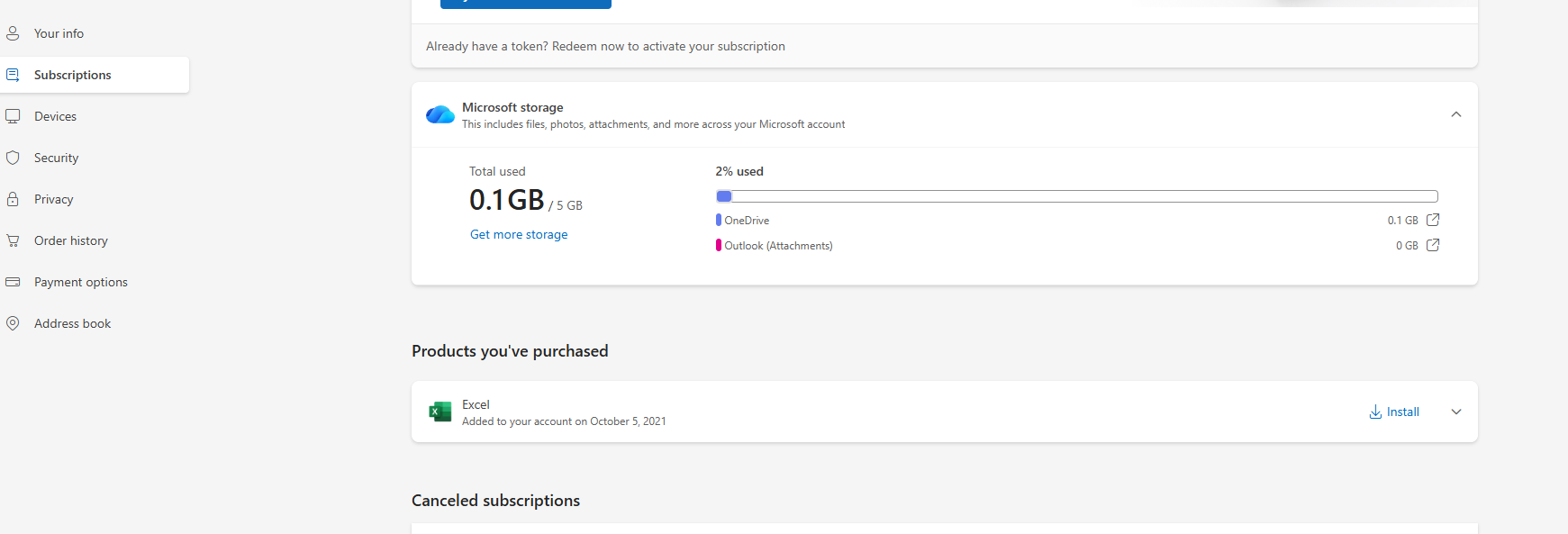
Task: Click the Outlook (Attachments) label
Action: (778, 246)
